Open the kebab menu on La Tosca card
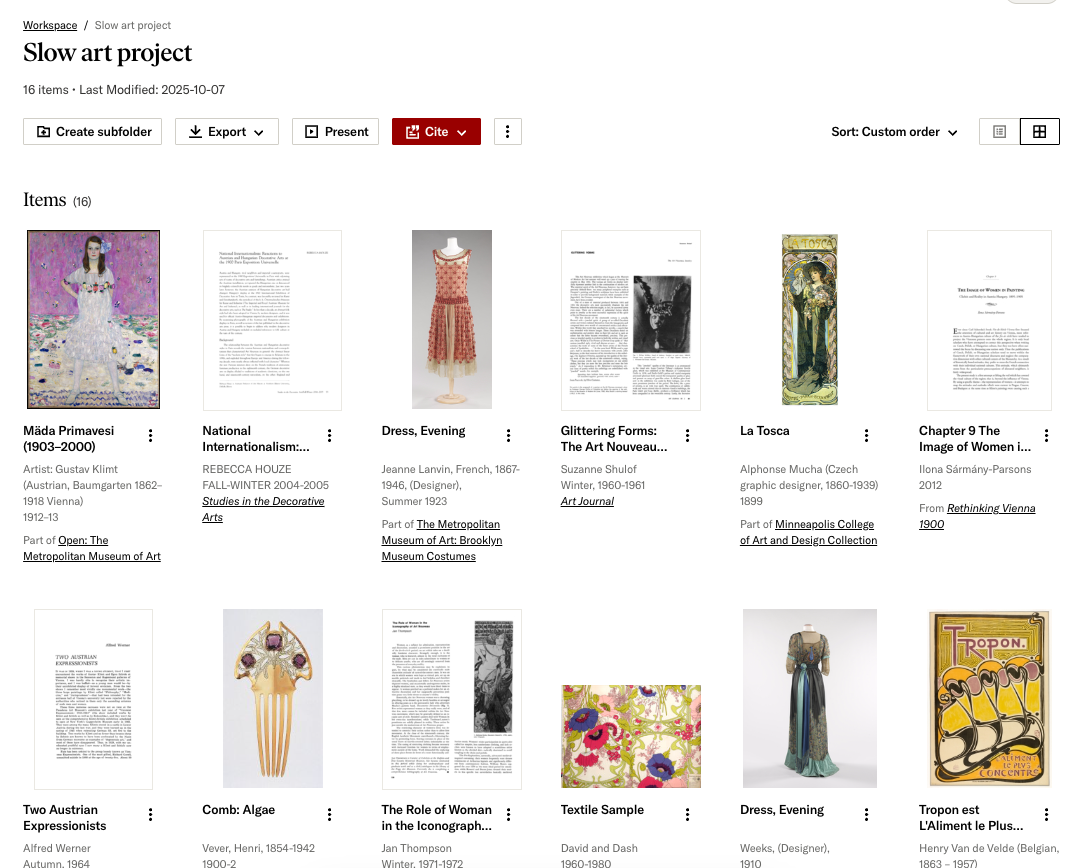The width and height of the screenshot is (1080, 868). (866, 435)
